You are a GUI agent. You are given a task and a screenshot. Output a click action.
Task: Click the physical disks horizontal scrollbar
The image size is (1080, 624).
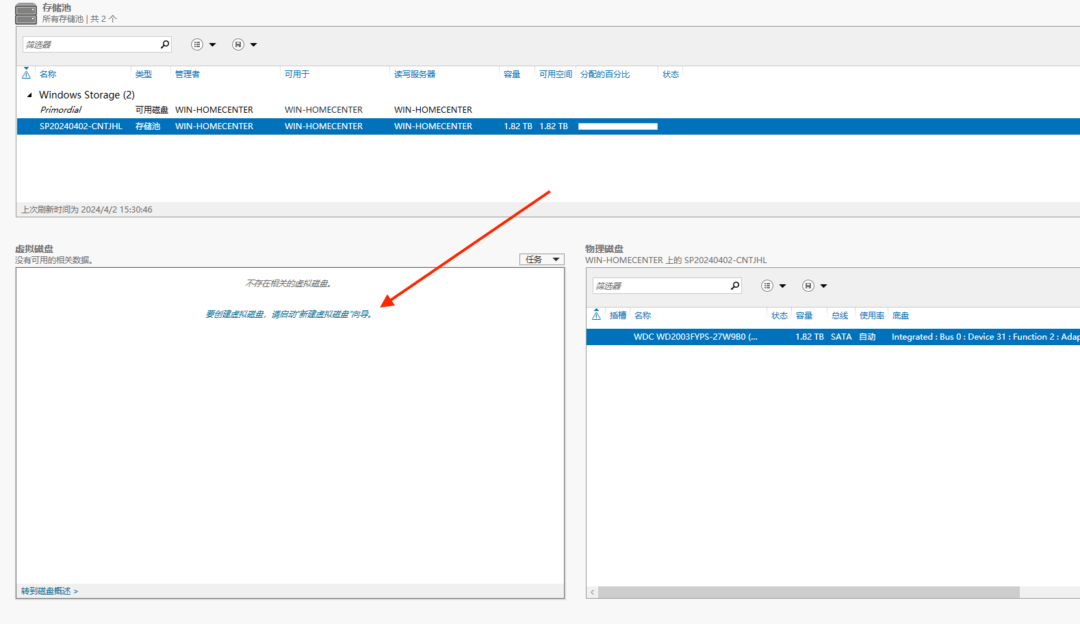(809, 592)
